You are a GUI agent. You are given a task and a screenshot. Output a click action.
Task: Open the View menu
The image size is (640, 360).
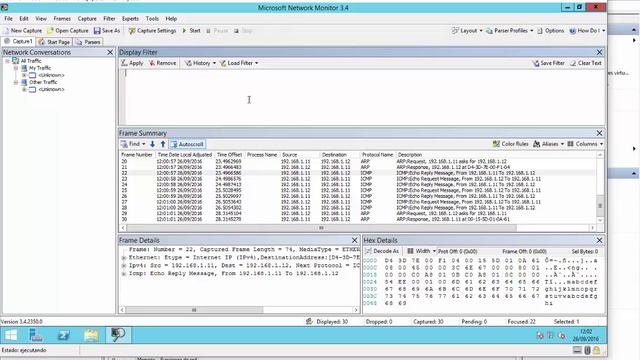point(41,19)
